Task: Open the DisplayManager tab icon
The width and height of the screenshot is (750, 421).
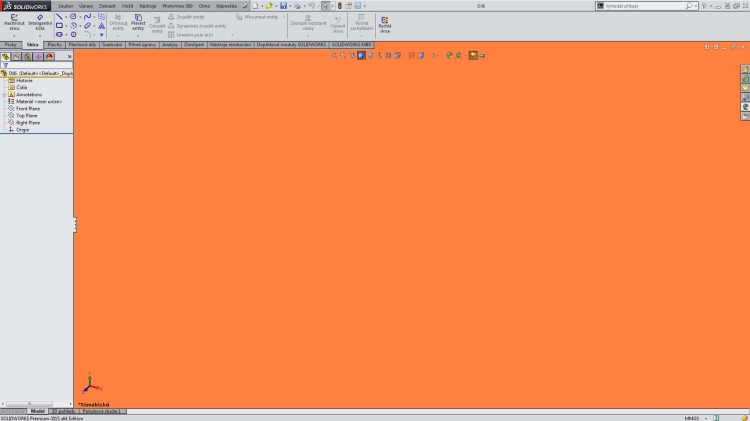Action: coord(49,56)
